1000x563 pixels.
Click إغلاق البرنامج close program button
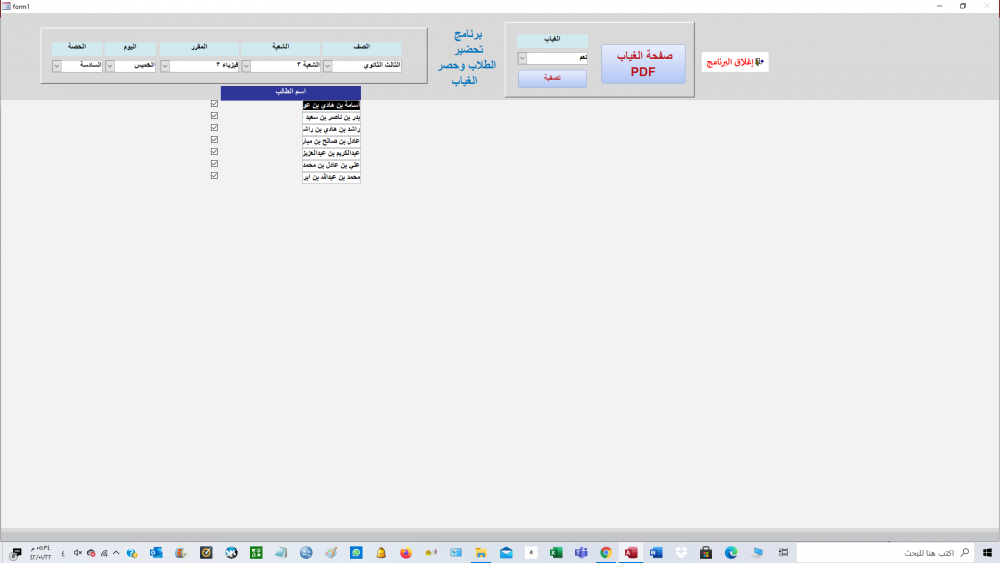point(735,62)
